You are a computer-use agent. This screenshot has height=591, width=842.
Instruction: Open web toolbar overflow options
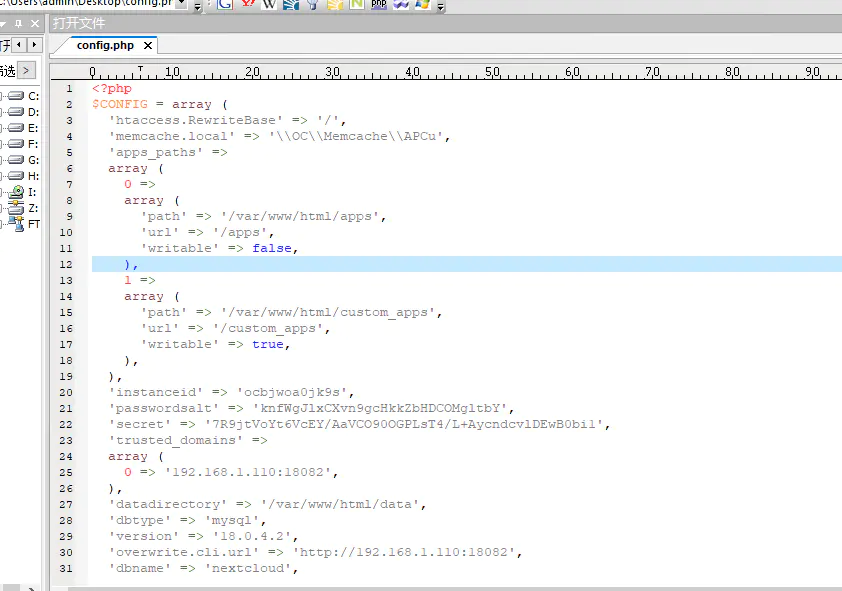click(440, 6)
